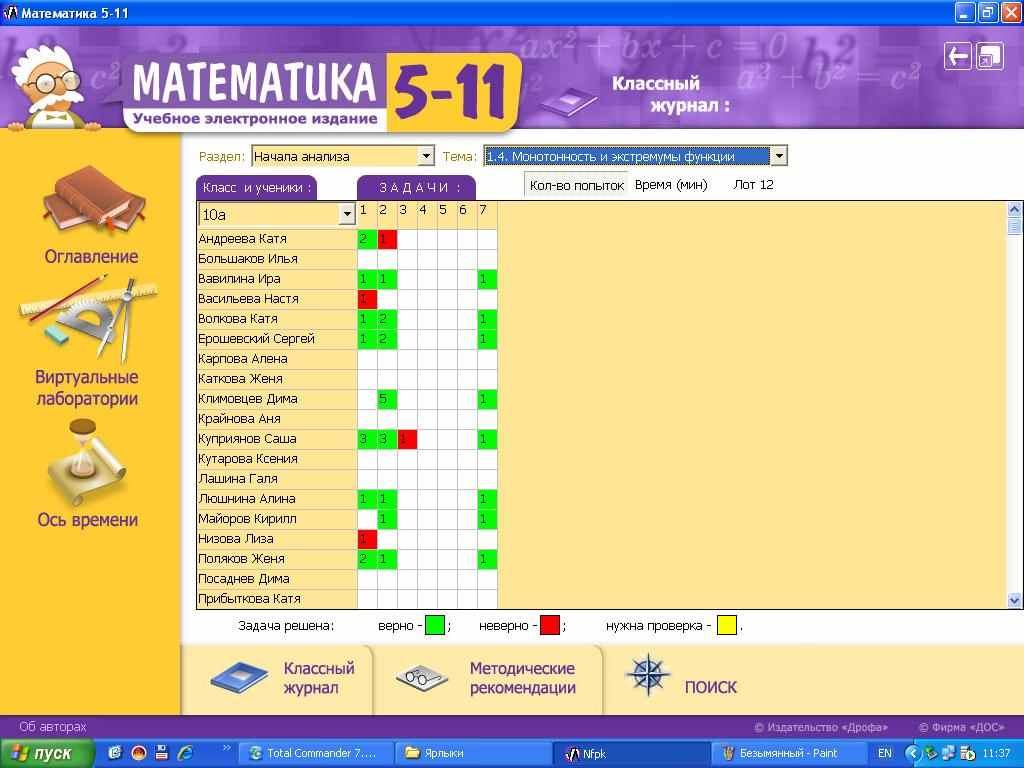Select student Вавилина Ира

(277, 279)
